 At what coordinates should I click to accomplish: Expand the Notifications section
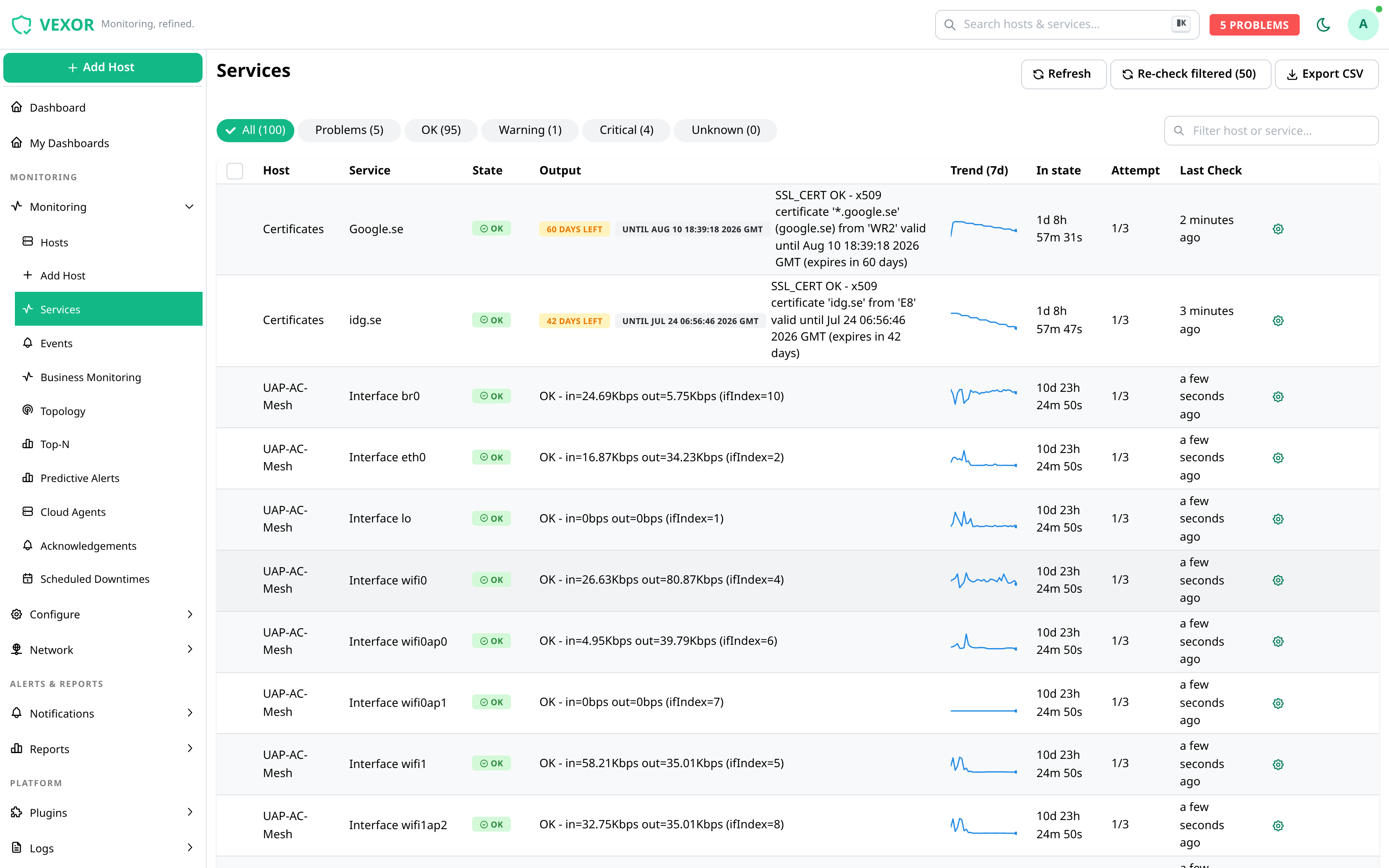(103, 713)
